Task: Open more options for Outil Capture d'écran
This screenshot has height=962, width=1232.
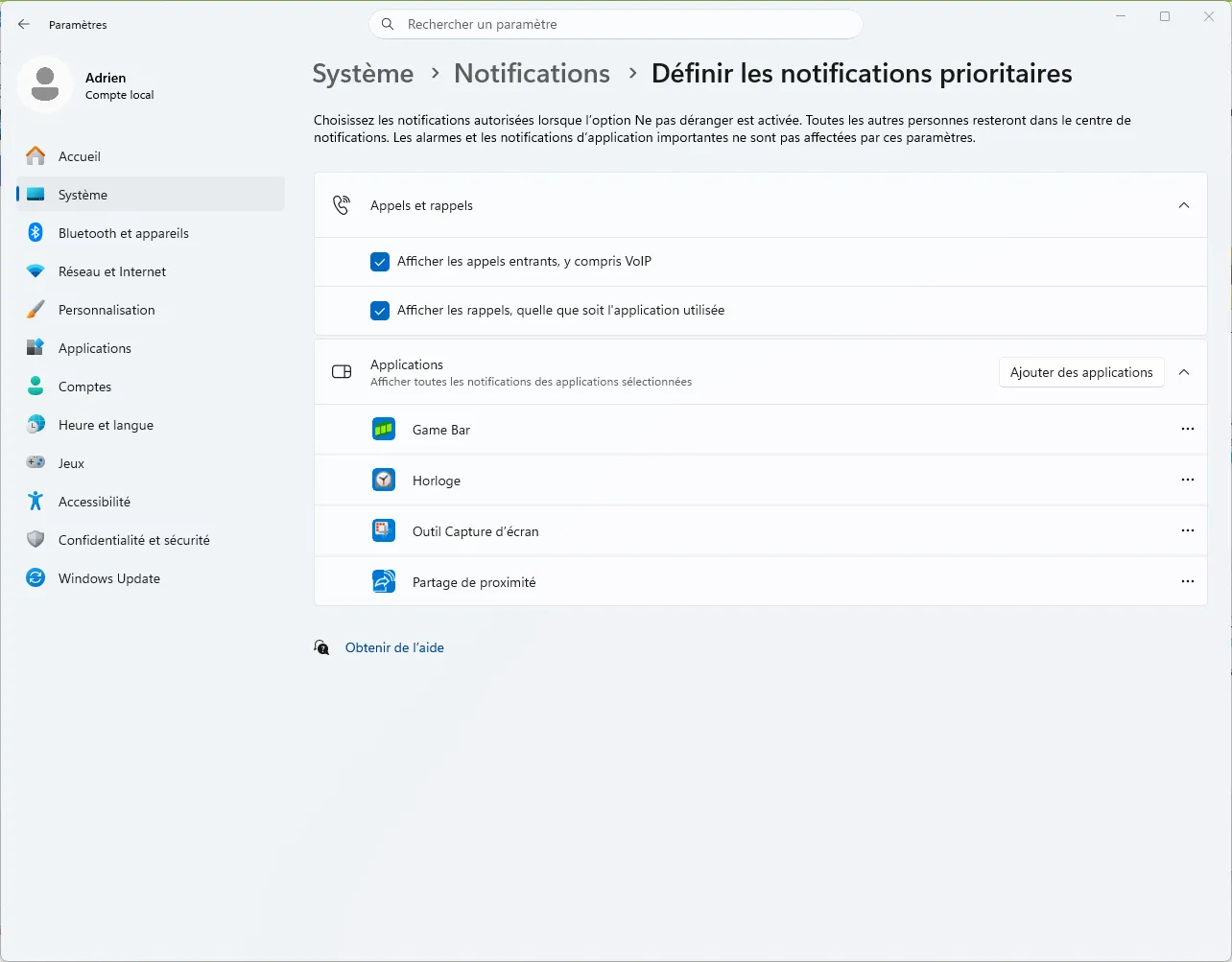Action: [x=1188, y=530]
